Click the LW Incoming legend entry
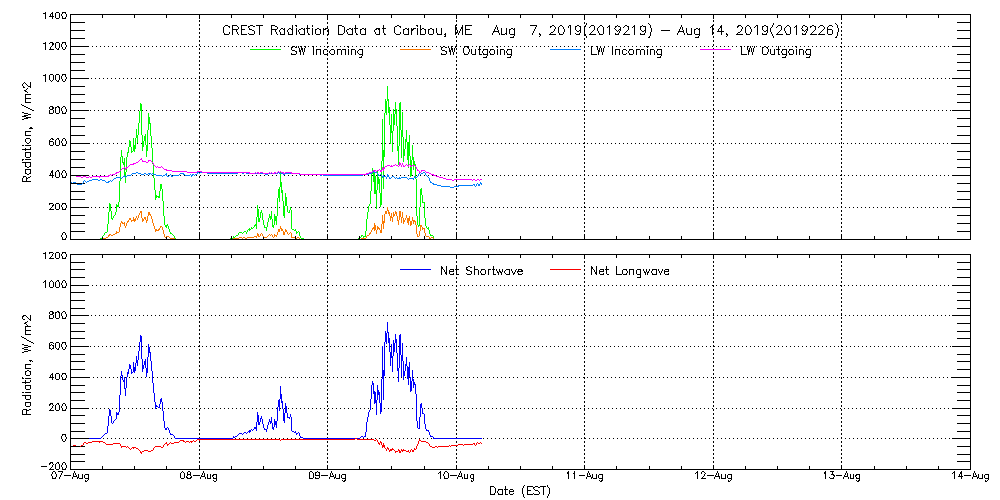Screen dimensions: 1000x500 625,51
